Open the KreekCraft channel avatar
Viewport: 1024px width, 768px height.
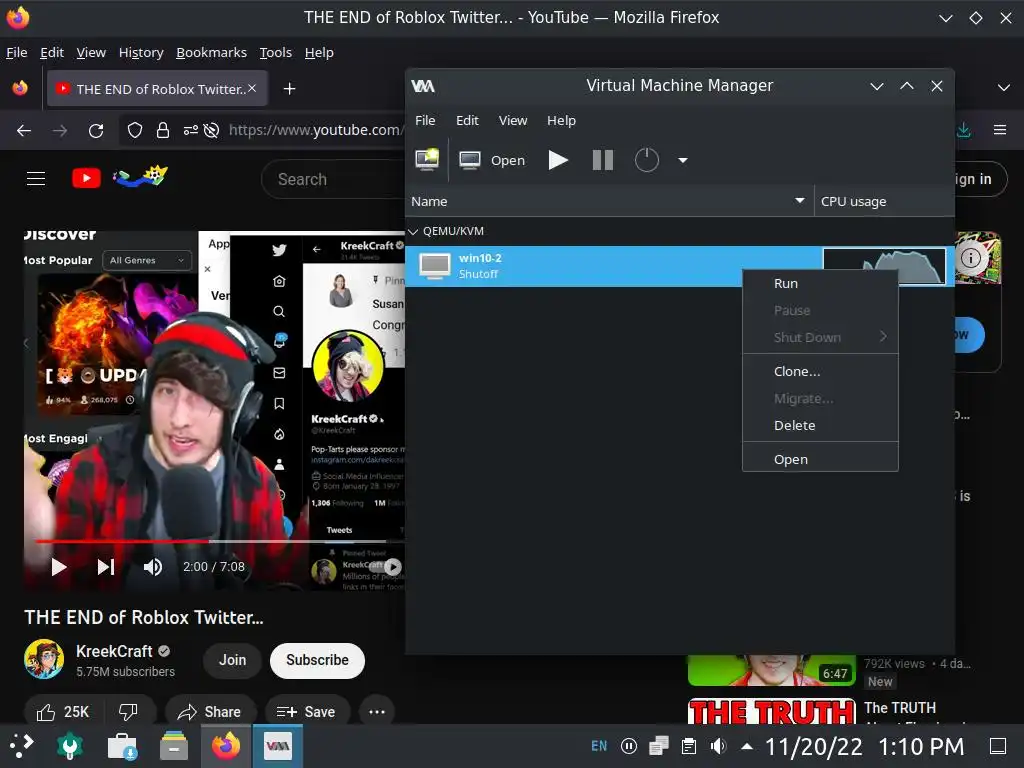click(x=44, y=659)
